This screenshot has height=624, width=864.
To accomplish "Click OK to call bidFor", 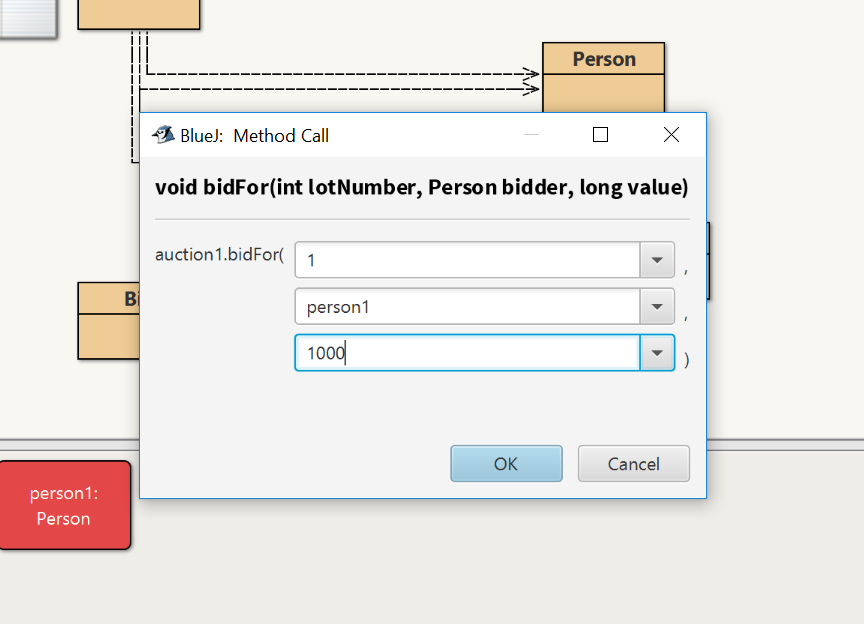I will click(506, 464).
